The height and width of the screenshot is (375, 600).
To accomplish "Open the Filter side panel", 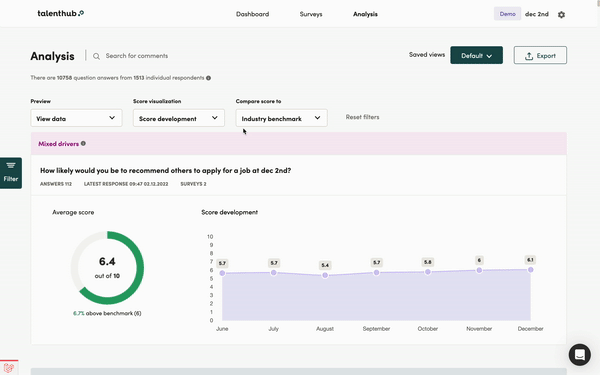I will coord(11,173).
